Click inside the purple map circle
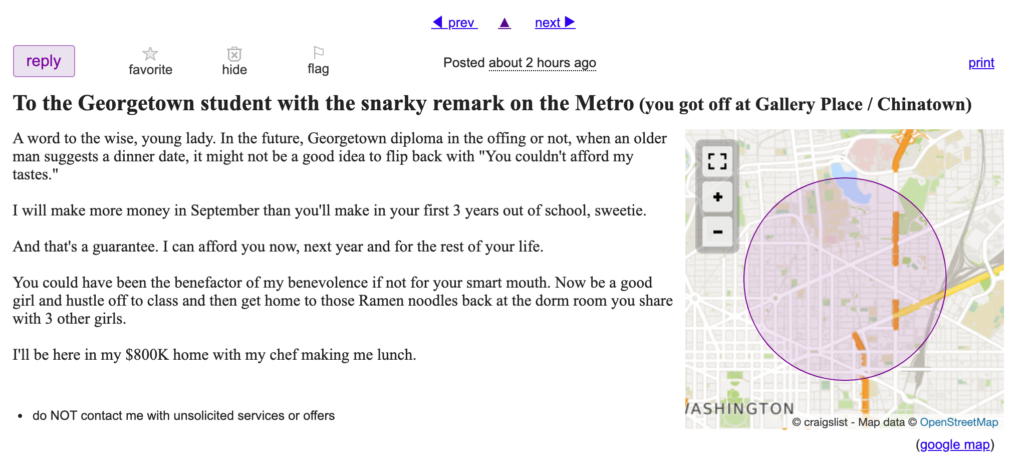Image resolution: width=1024 pixels, height=473 pixels. [844, 279]
